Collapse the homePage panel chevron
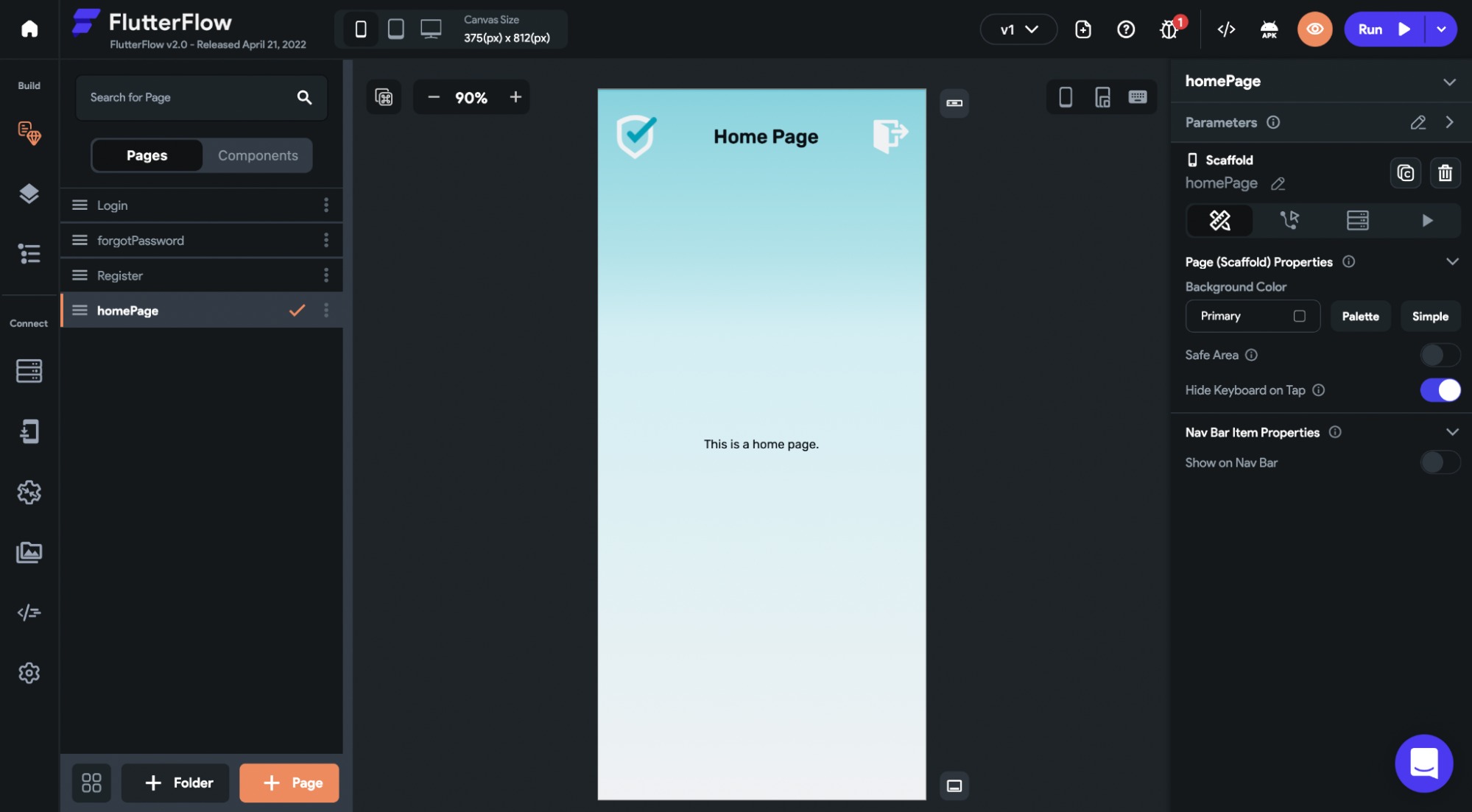Screen dimensions: 1472x812 point(1450,82)
